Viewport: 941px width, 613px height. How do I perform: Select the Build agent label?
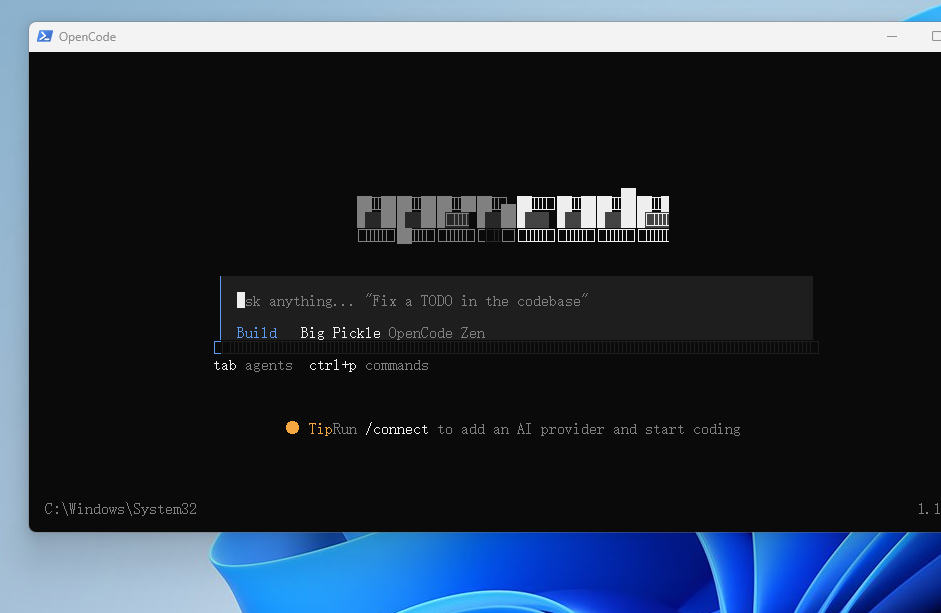click(256, 333)
